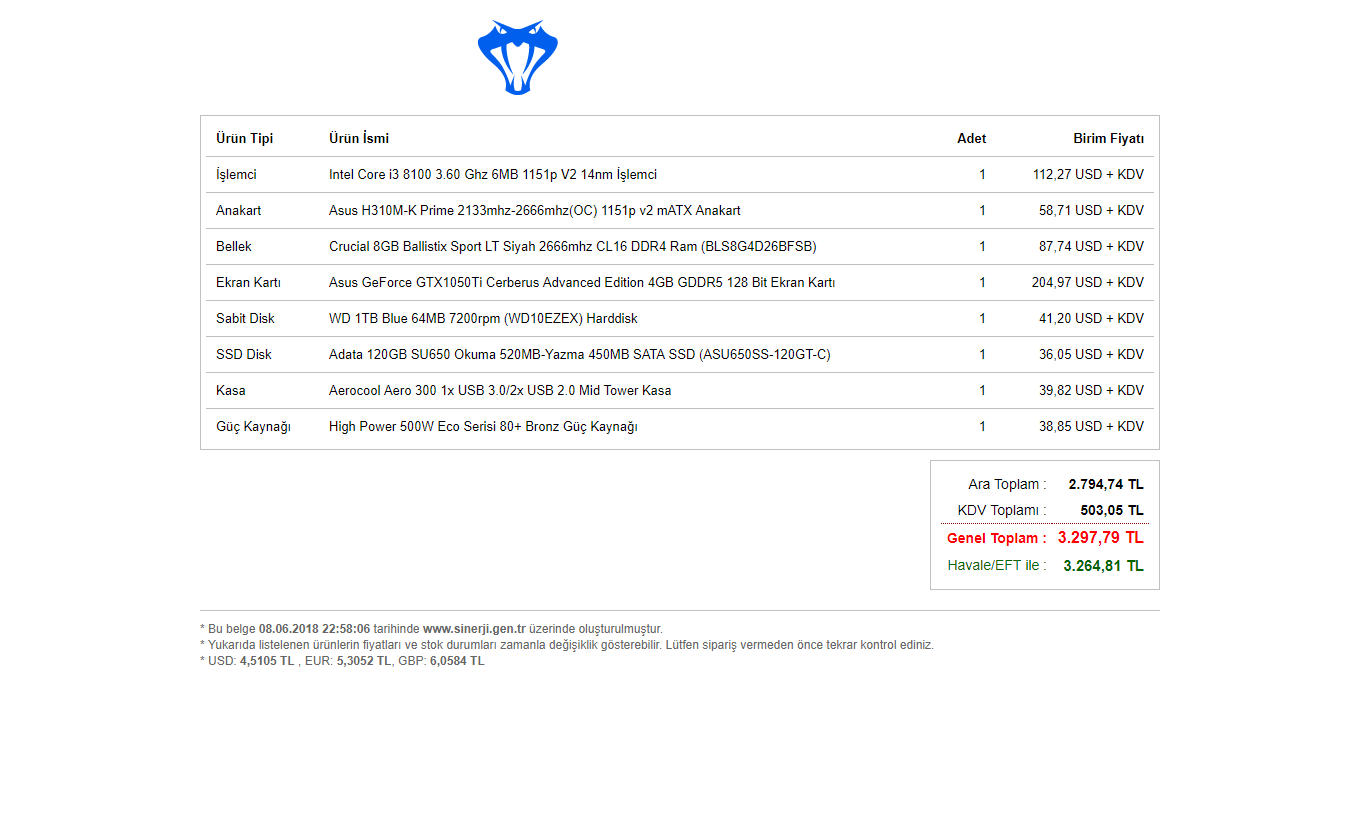Viewport: 1353px width, 813px height.
Task: Click the green "Havale/EFT ile :" label
Action: click(x=997, y=566)
